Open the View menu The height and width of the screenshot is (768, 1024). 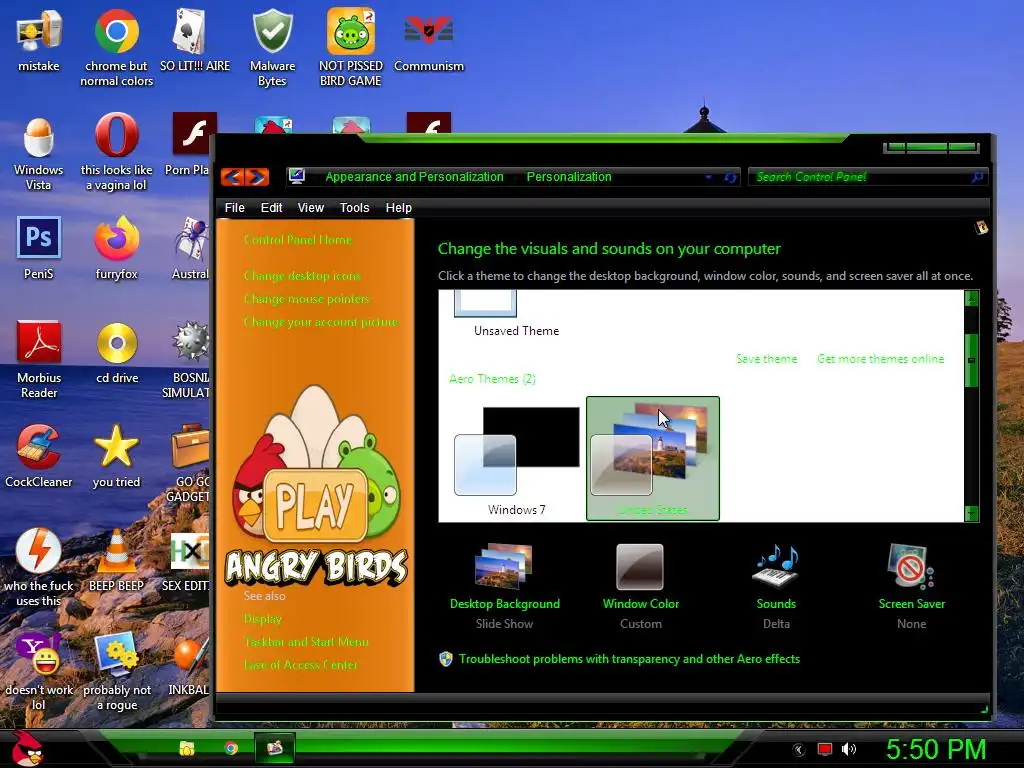coord(310,208)
